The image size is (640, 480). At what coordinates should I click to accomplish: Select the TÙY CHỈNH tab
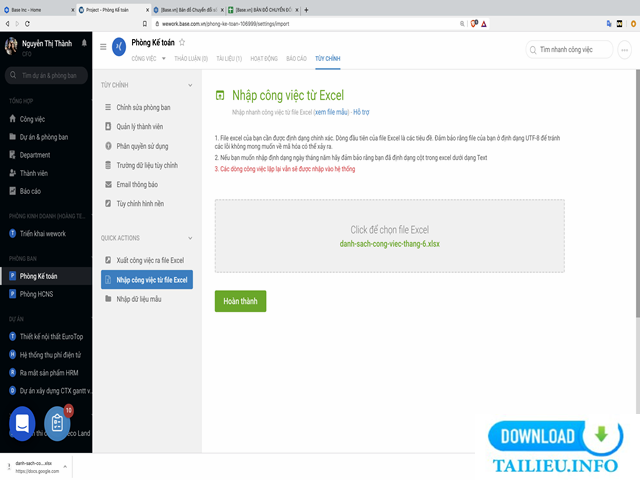pos(328,59)
